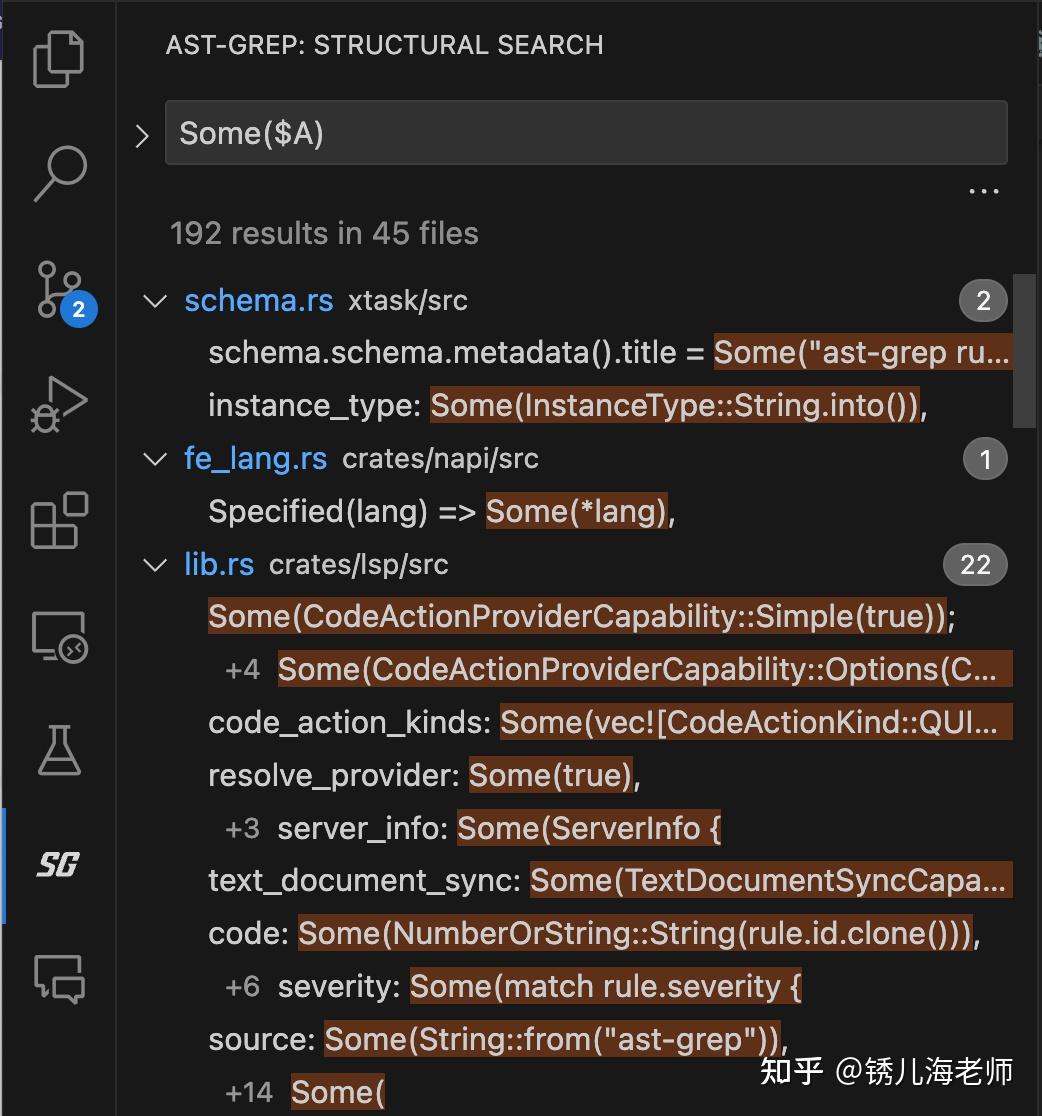Collapse the schema.rs results group

[x=154, y=300]
